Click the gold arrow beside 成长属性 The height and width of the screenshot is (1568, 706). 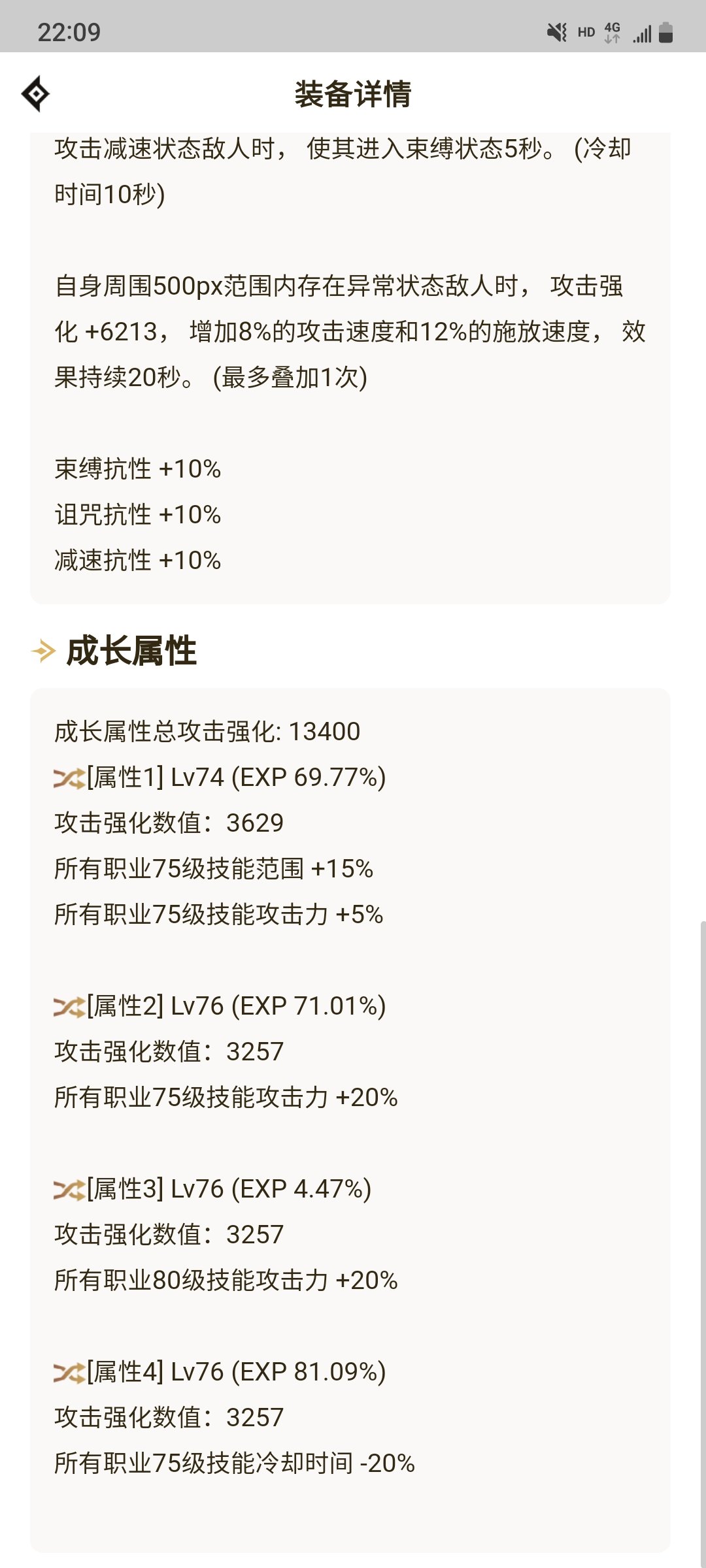[44, 651]
